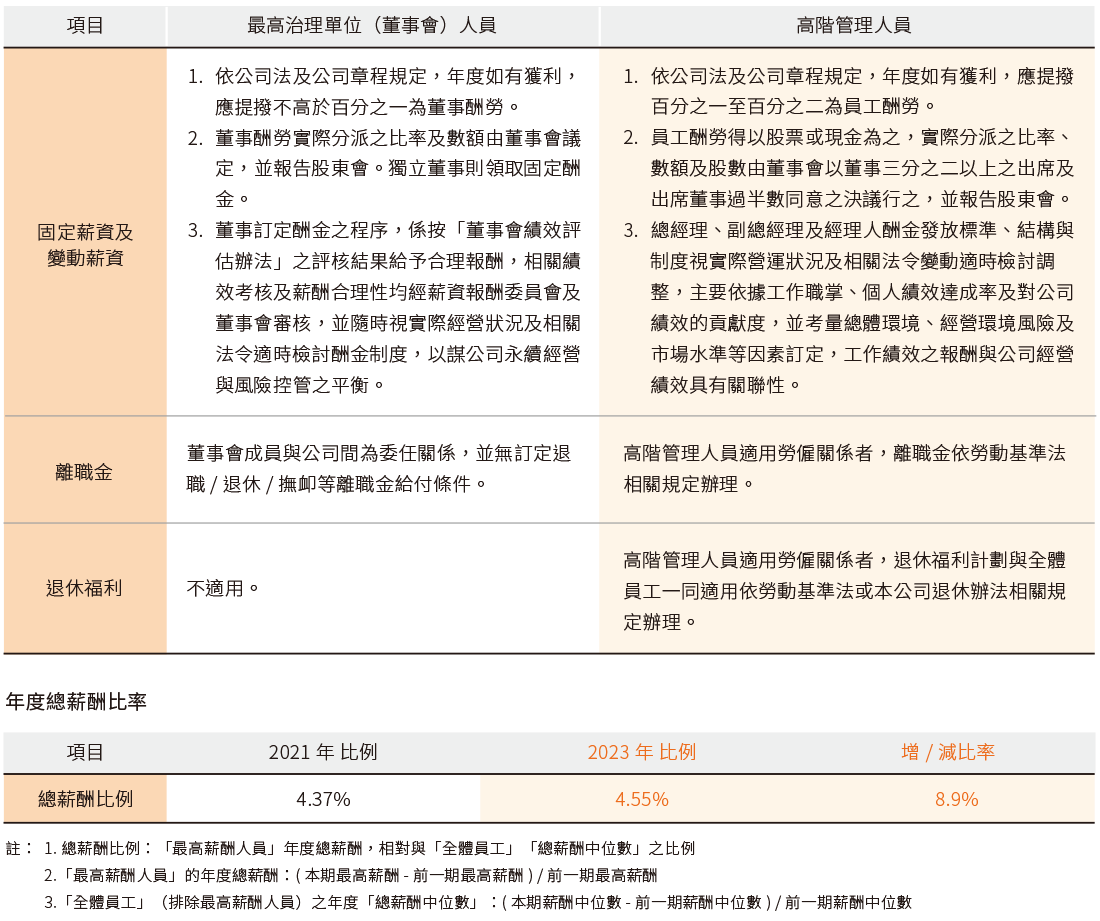Click the 4.37% value
Image resolution: width=1100 pixels, height=921 pixels.
pos(323,799)
